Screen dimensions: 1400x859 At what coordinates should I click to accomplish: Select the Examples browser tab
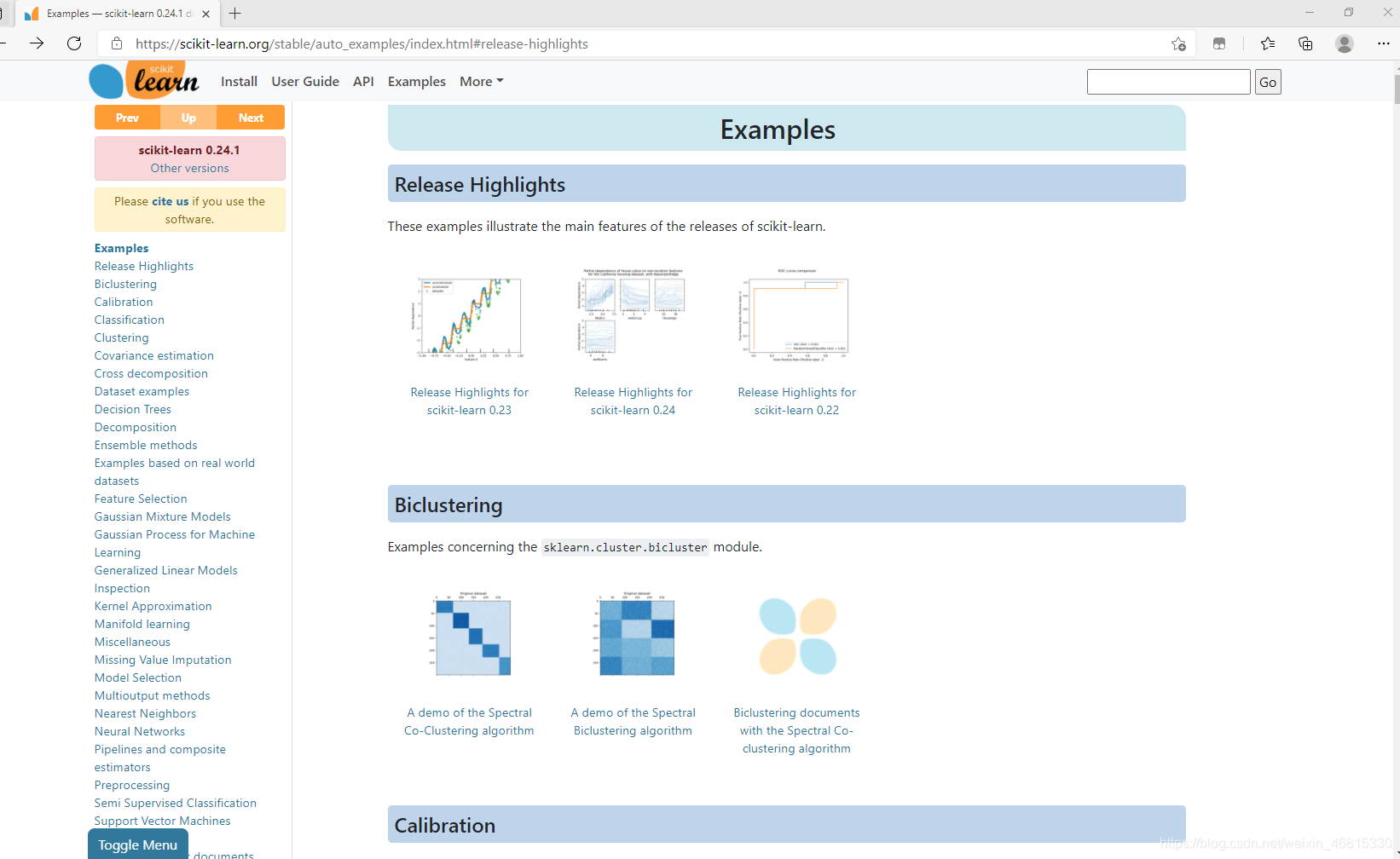click(x=117, y=14)
